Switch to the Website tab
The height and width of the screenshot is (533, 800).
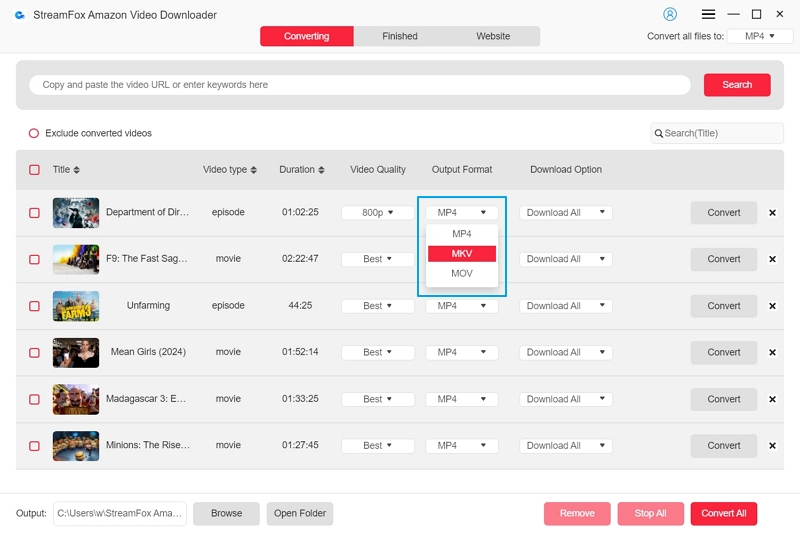[493, 36]
